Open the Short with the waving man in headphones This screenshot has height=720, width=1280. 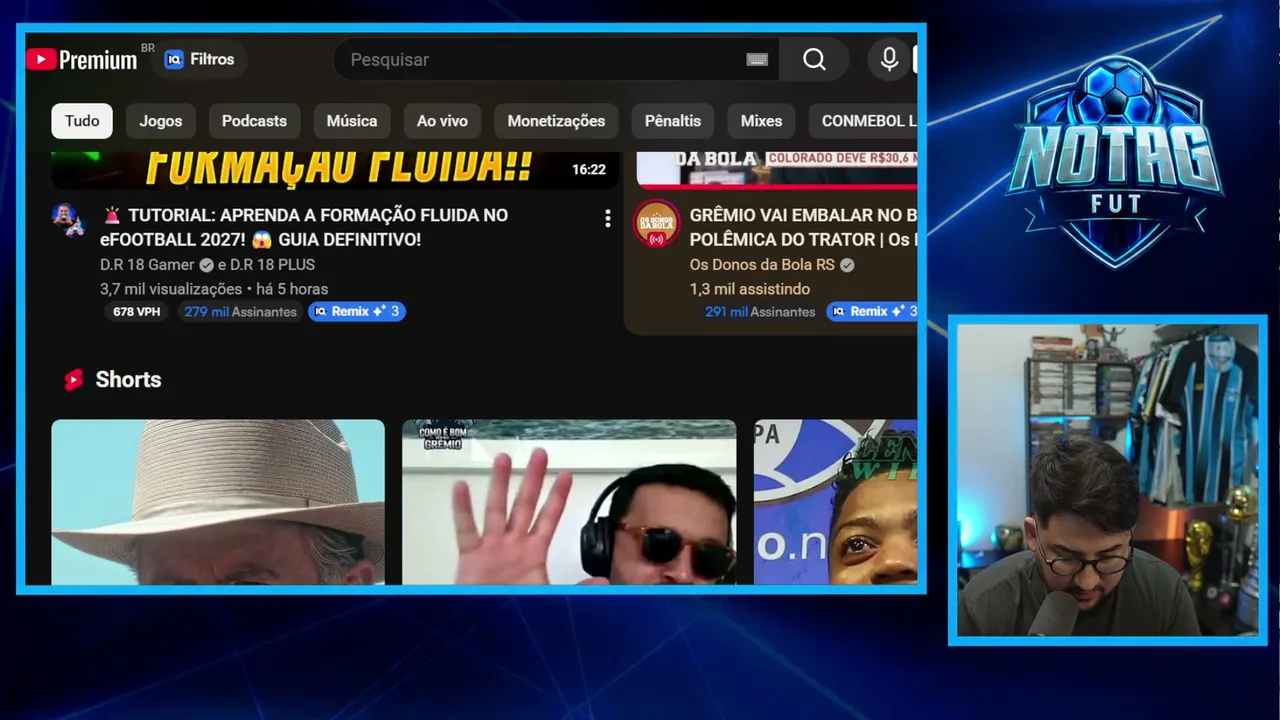point(569,502)
